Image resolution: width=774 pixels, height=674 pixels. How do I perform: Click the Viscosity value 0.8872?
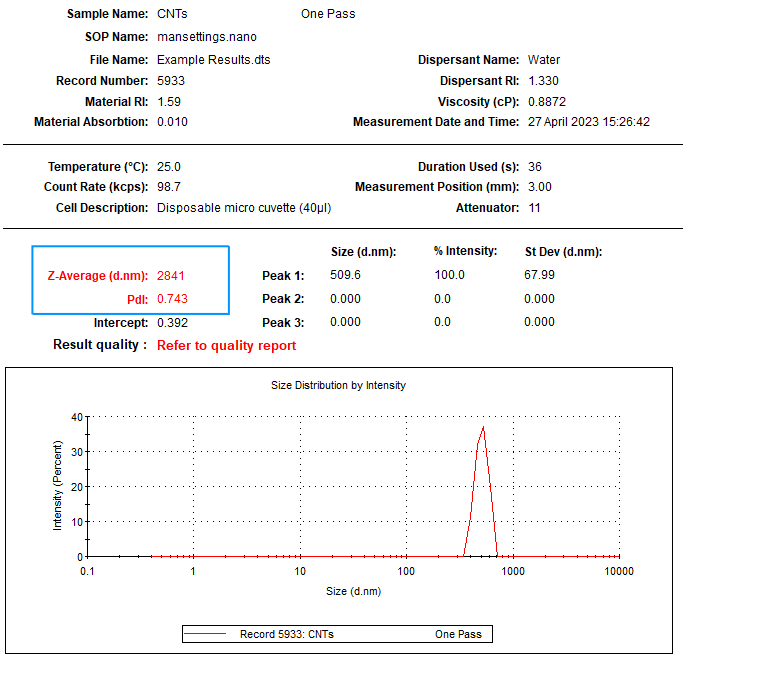click(546, 102)
